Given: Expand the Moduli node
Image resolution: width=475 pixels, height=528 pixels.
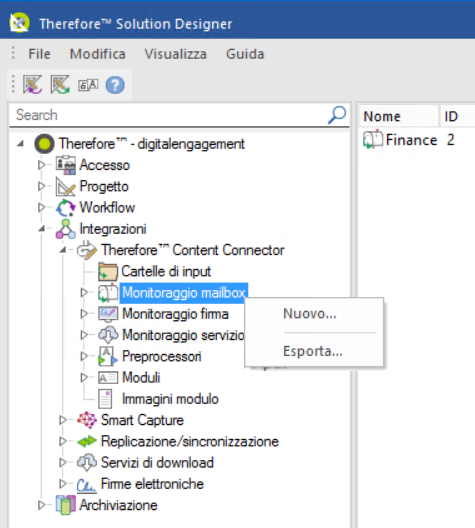Looking at the screenshot, I should coord(84,377).
